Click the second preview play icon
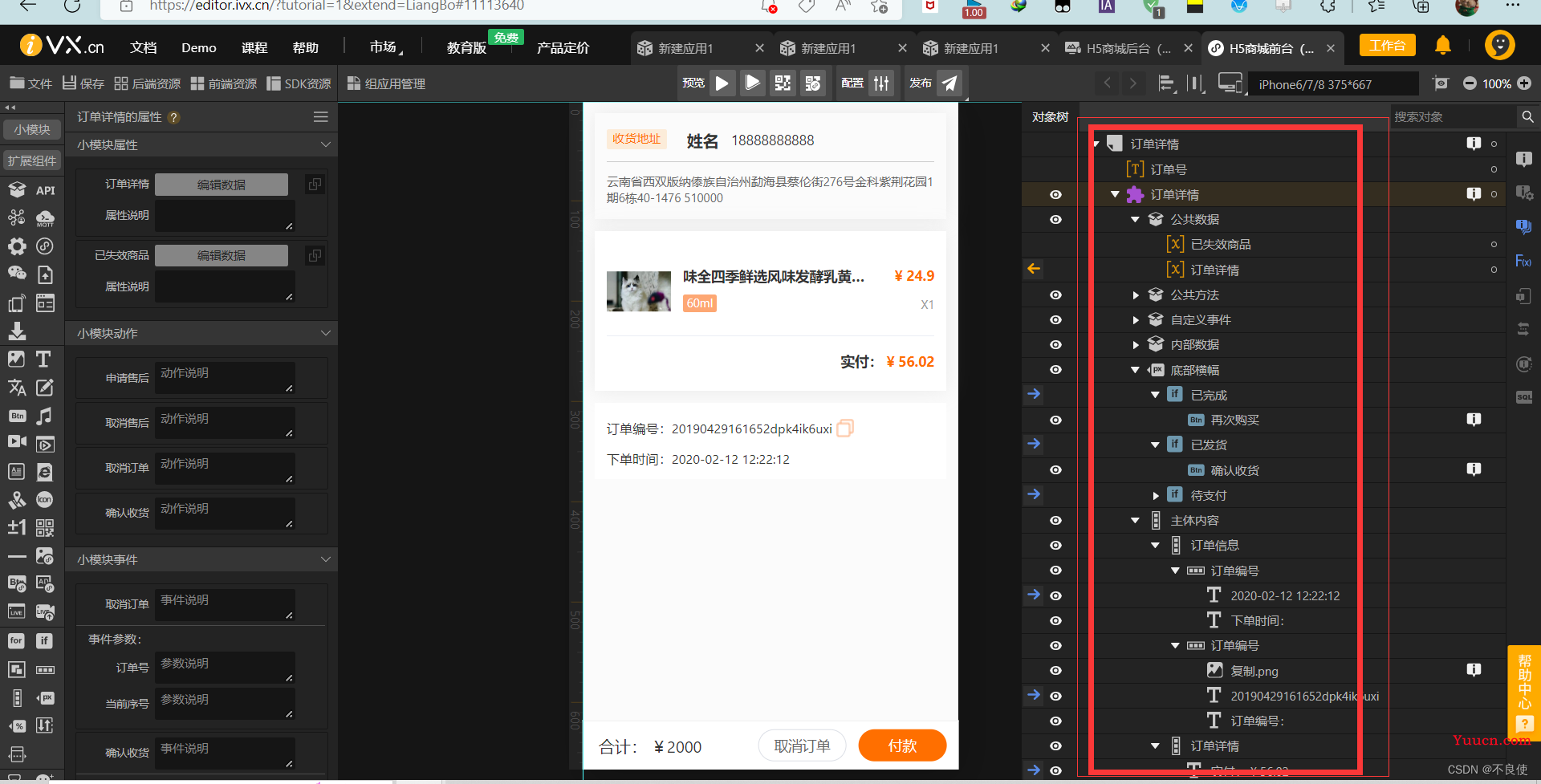Viewport: 1541px width, 784px height. (x=752, y=83)
